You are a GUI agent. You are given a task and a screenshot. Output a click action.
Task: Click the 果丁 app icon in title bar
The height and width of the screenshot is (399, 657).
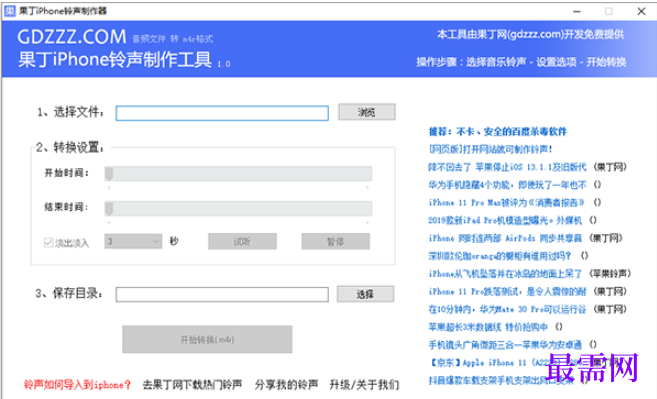[x=9, y=11]
